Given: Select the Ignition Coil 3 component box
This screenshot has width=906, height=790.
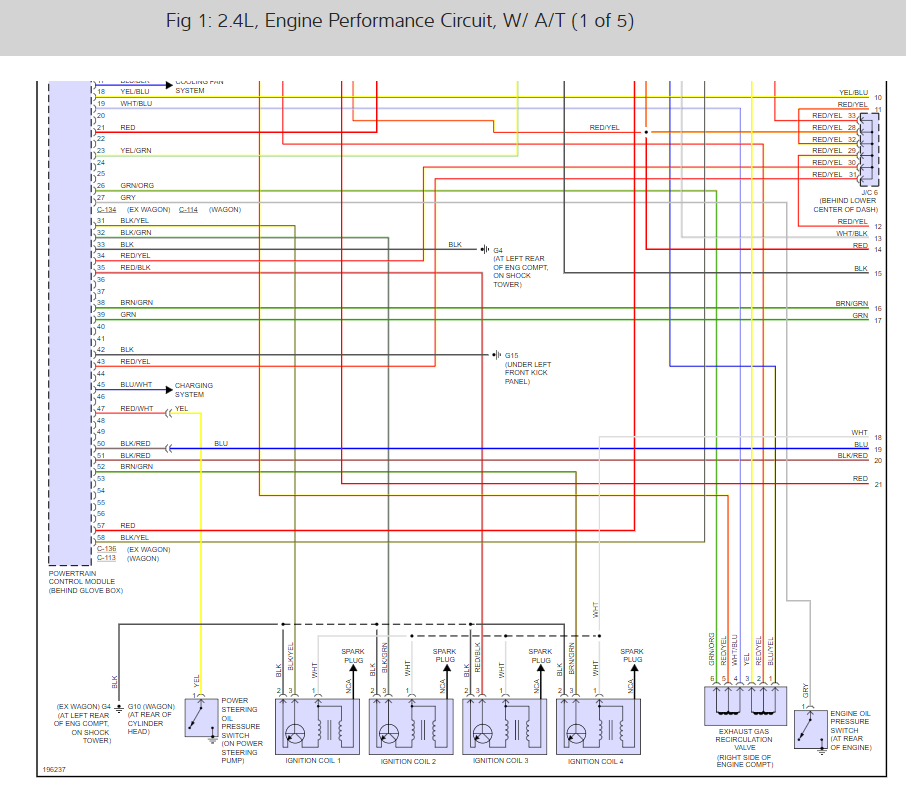Looking at the screenshot, I should click(504, 726).
